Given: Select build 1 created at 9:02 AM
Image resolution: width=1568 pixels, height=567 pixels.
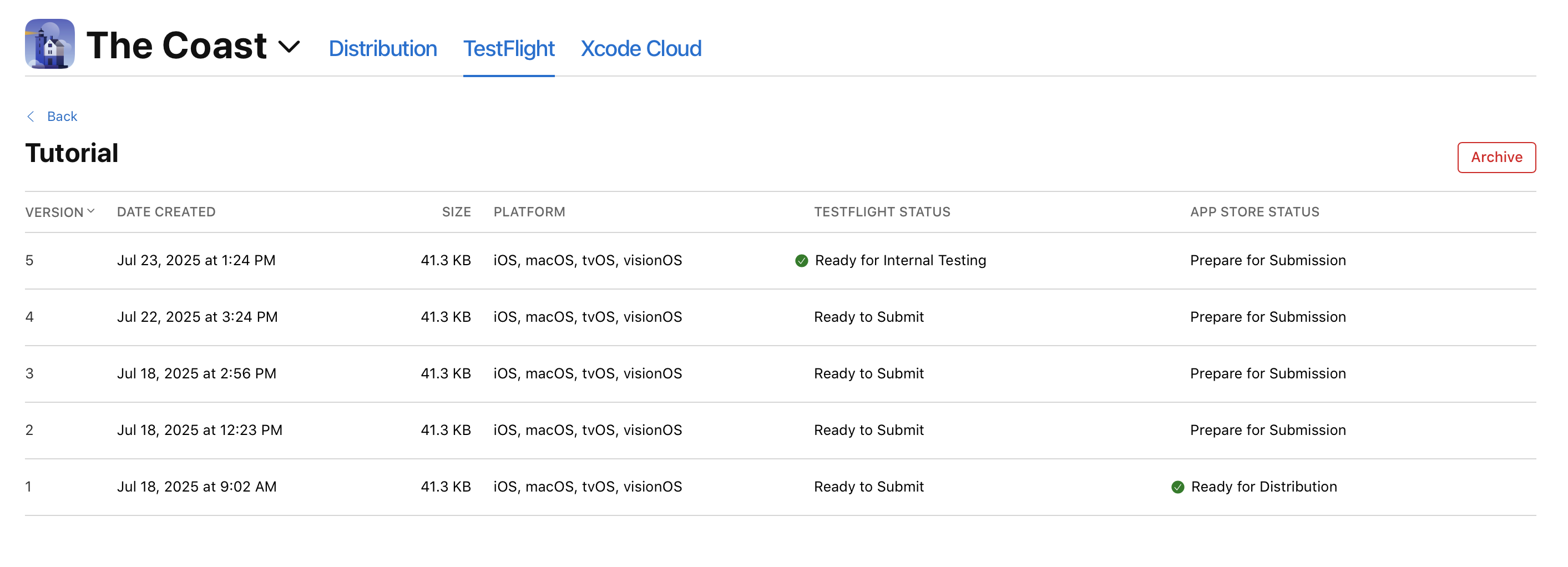Looking at the screenshot, I should pos(196,487).
